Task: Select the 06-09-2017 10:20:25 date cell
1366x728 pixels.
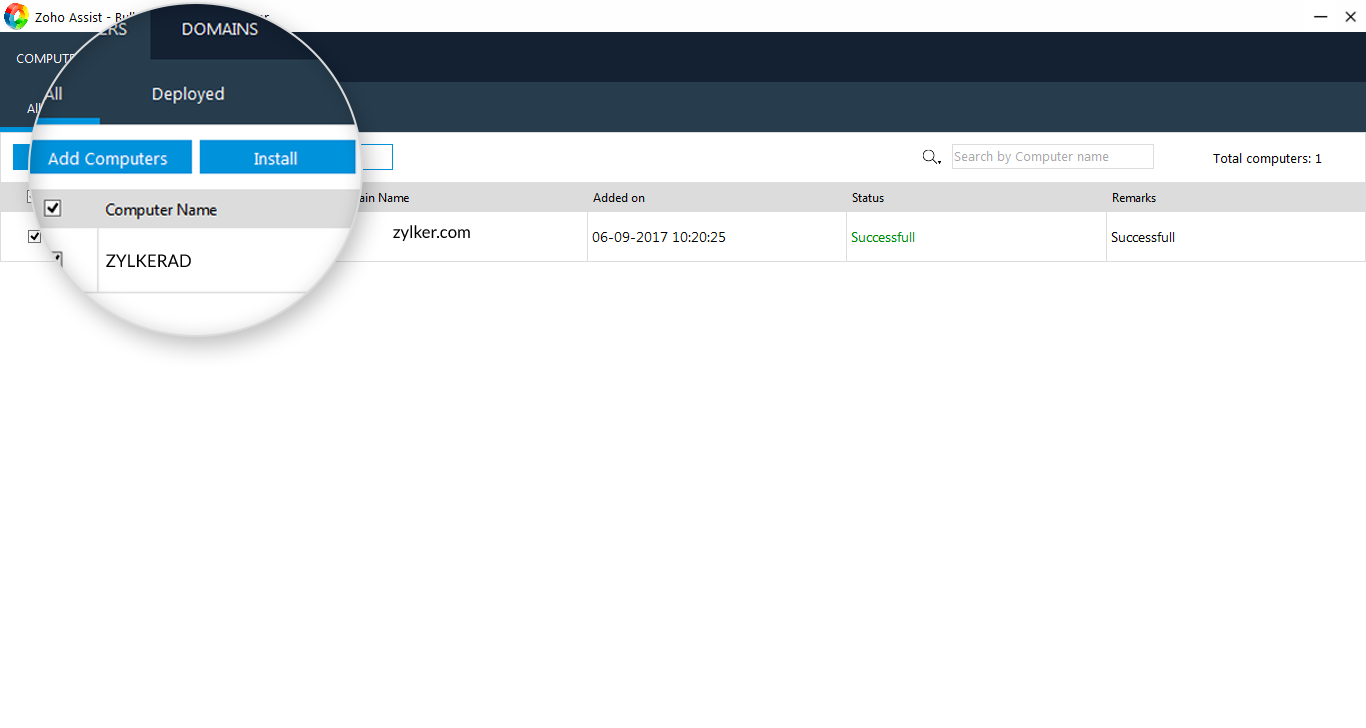Action: 659,237
